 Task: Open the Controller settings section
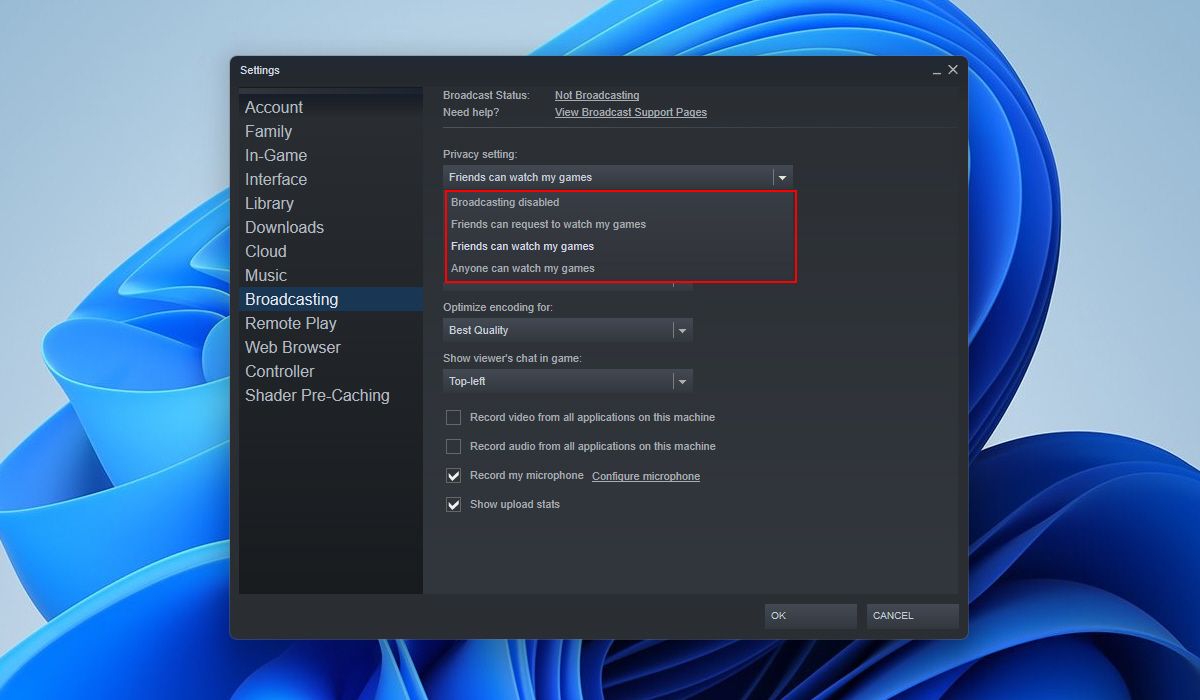(x=279, y=371)
